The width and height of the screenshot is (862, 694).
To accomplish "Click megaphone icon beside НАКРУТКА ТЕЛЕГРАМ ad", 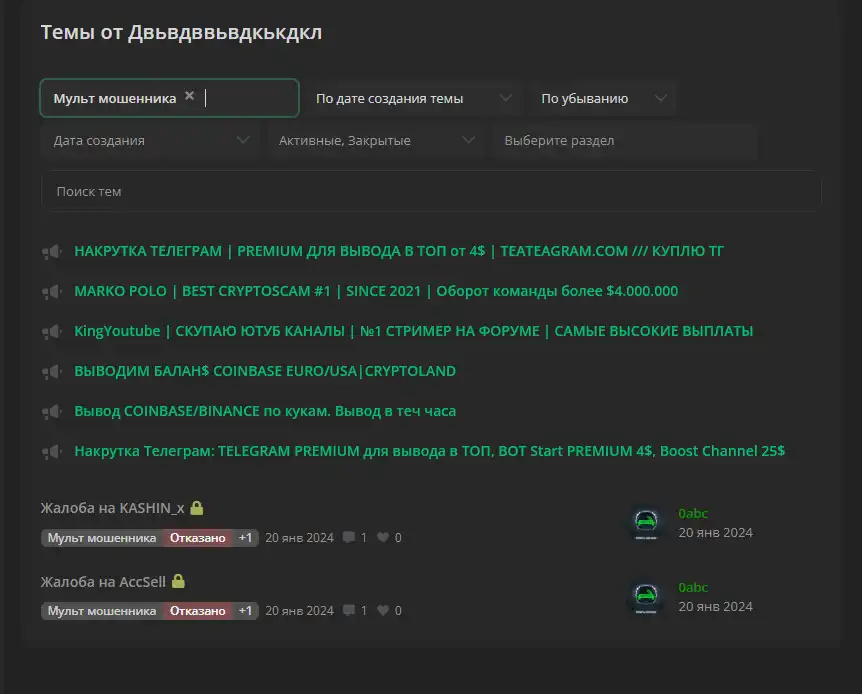I will tap(52, 252).
